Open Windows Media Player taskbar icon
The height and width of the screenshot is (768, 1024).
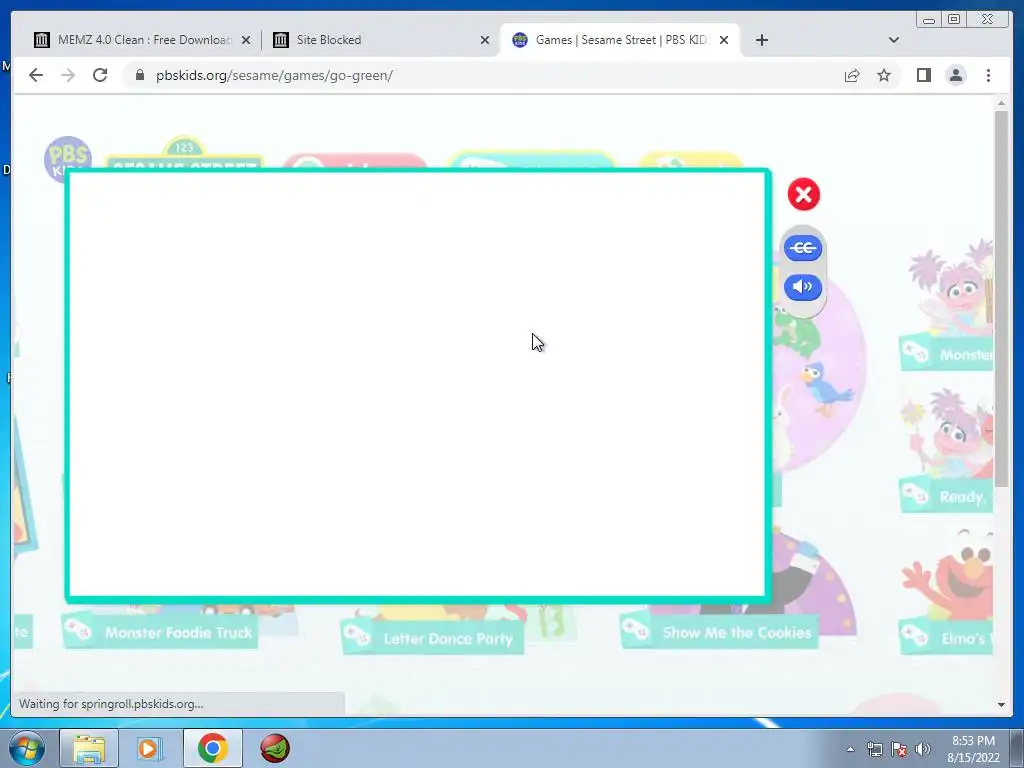point(150,748)
